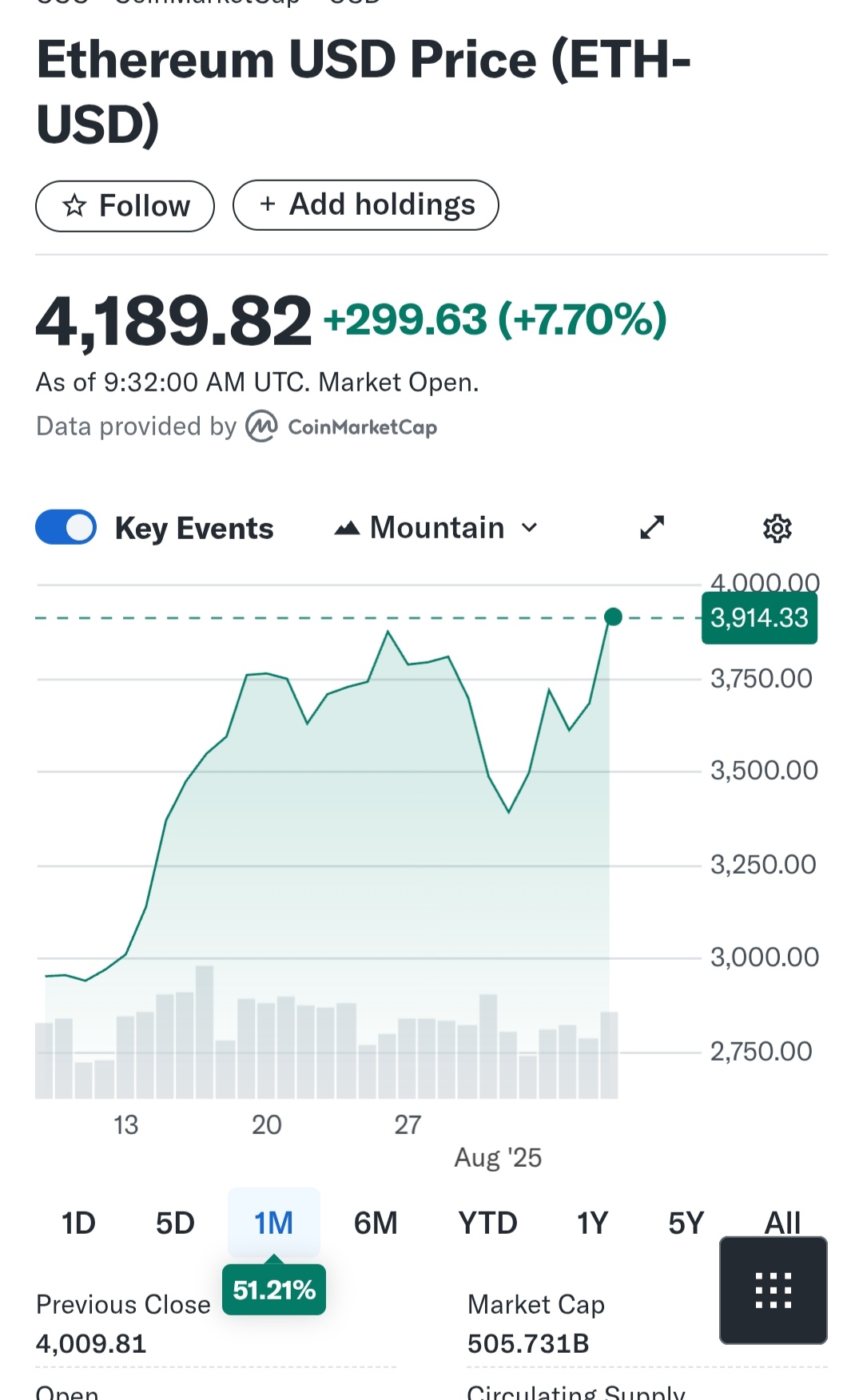Click the 20 date axis label
863x1400 pixels.
click(x=266, y=1124)
